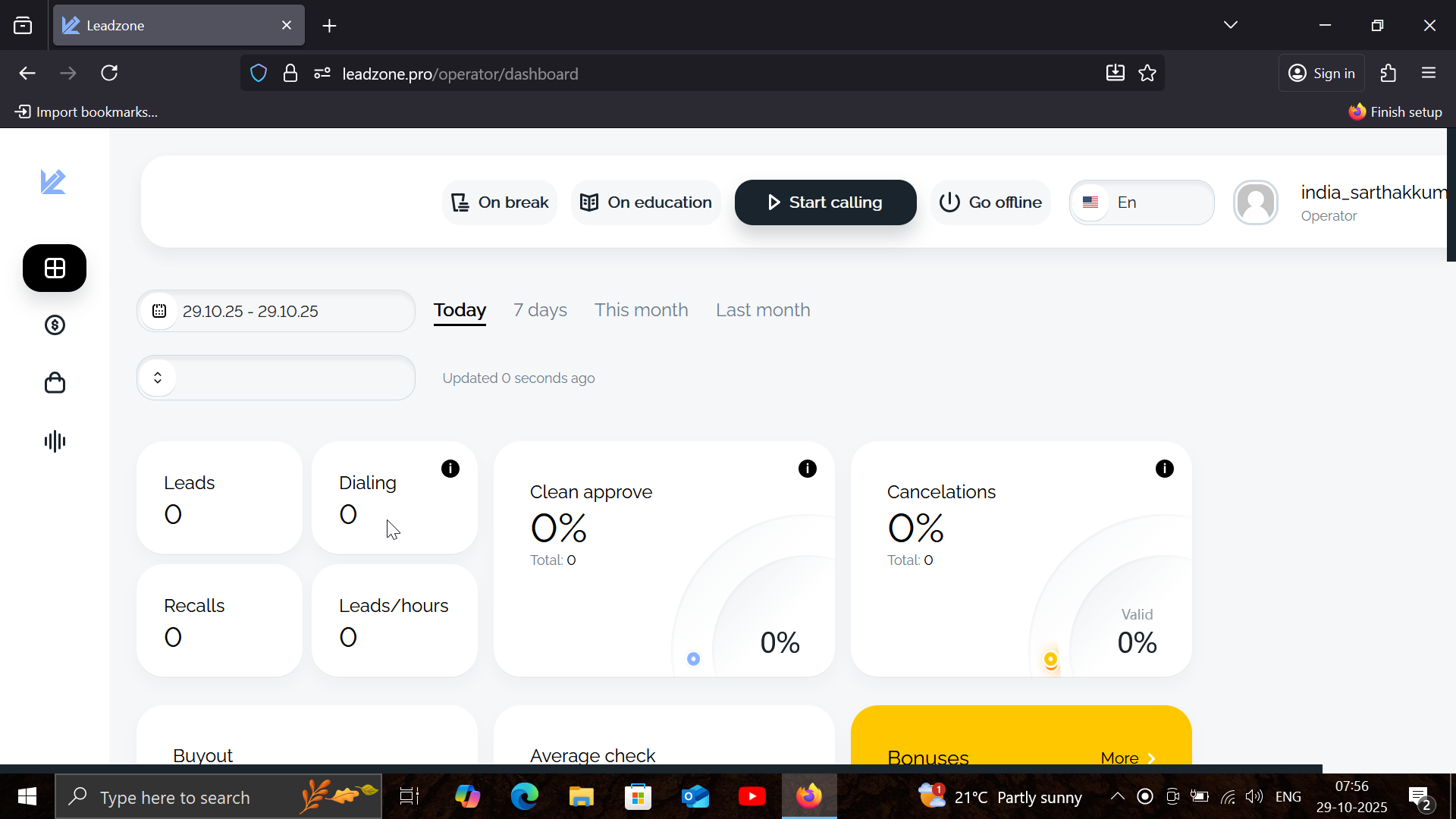Open the audio waveform sidebar icon
The width and height of the screenshot is (1456, 819).
55,441
